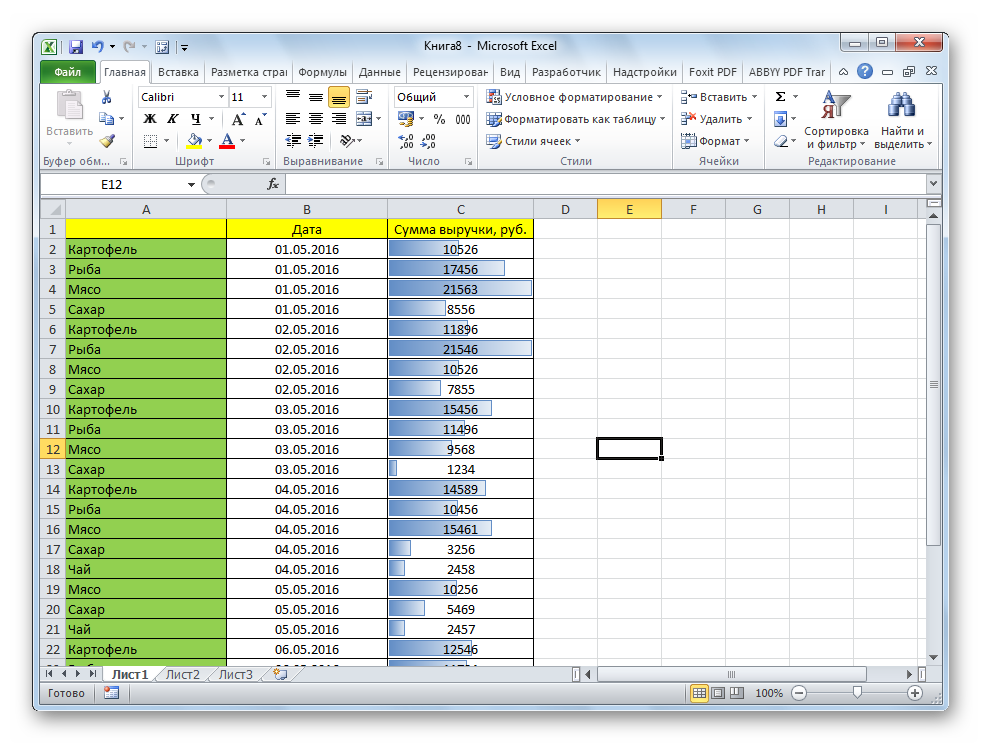Open the Excel Help question mark icon

click(x=865, y=72)
